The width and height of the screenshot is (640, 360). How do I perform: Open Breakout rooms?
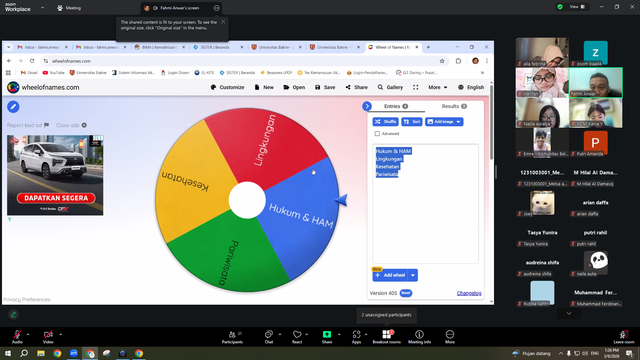coord(387,337)
